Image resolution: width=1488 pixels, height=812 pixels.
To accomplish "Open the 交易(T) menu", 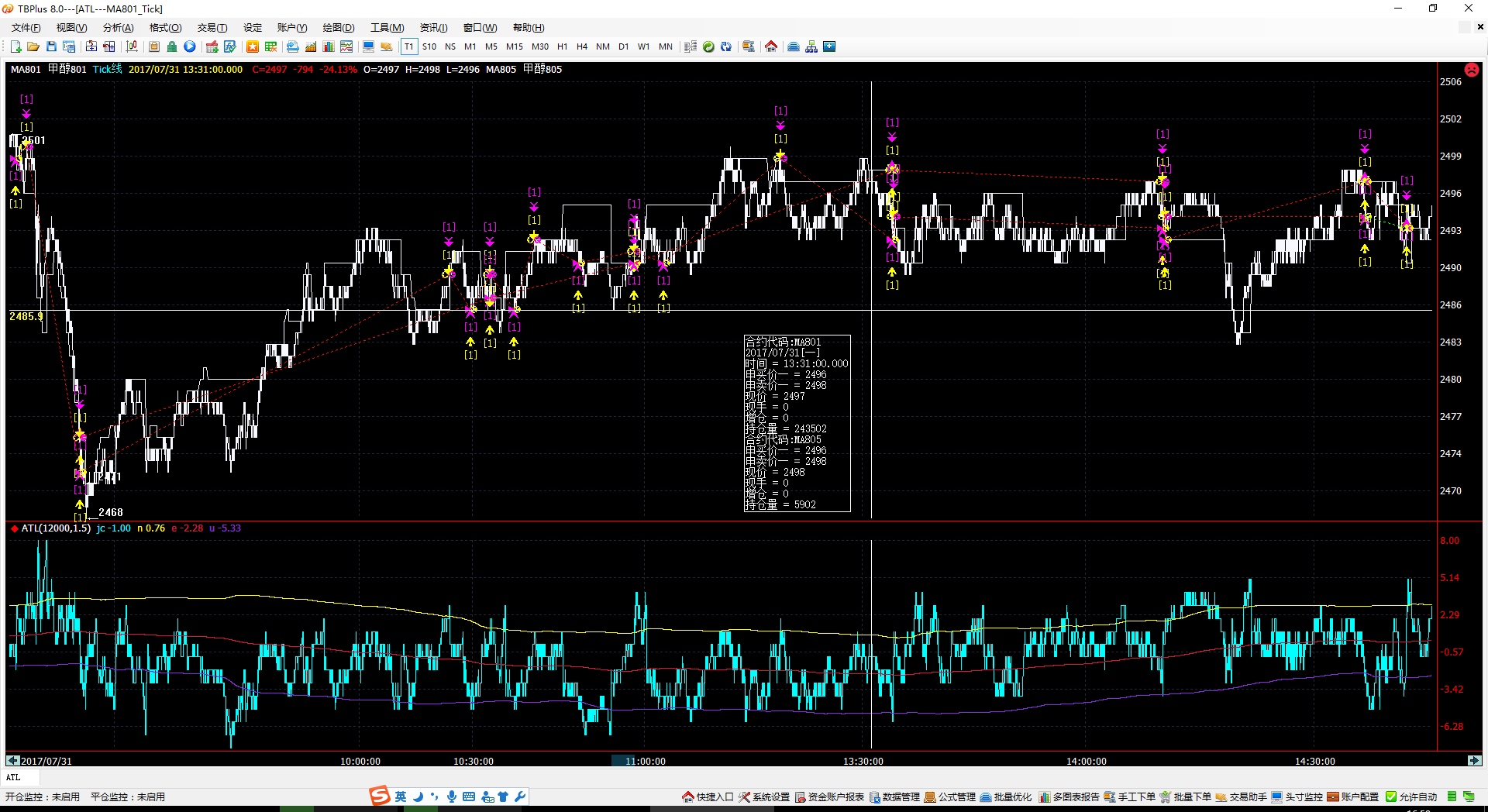I will point(212,28).
